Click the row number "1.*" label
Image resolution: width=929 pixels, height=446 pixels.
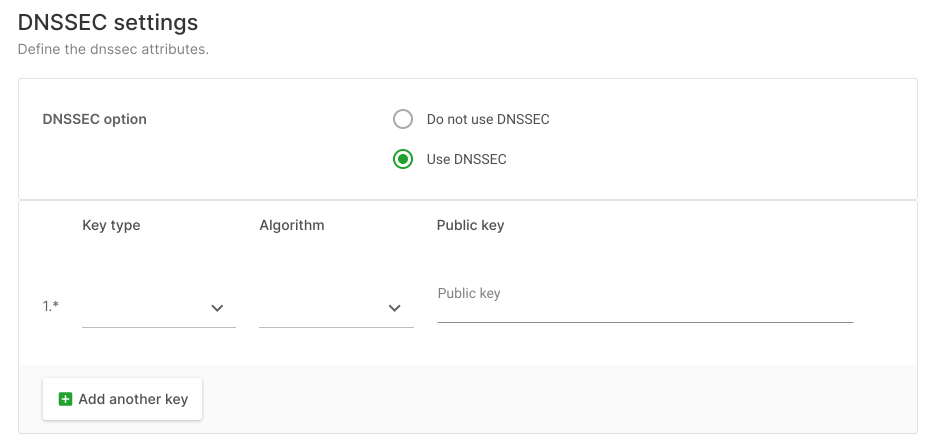pos(51,306)
